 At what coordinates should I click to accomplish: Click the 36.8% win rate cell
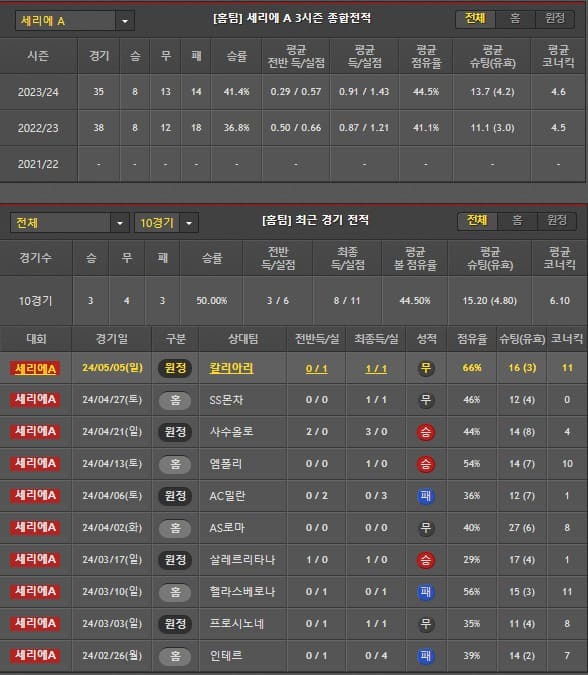tap(236, 128)
